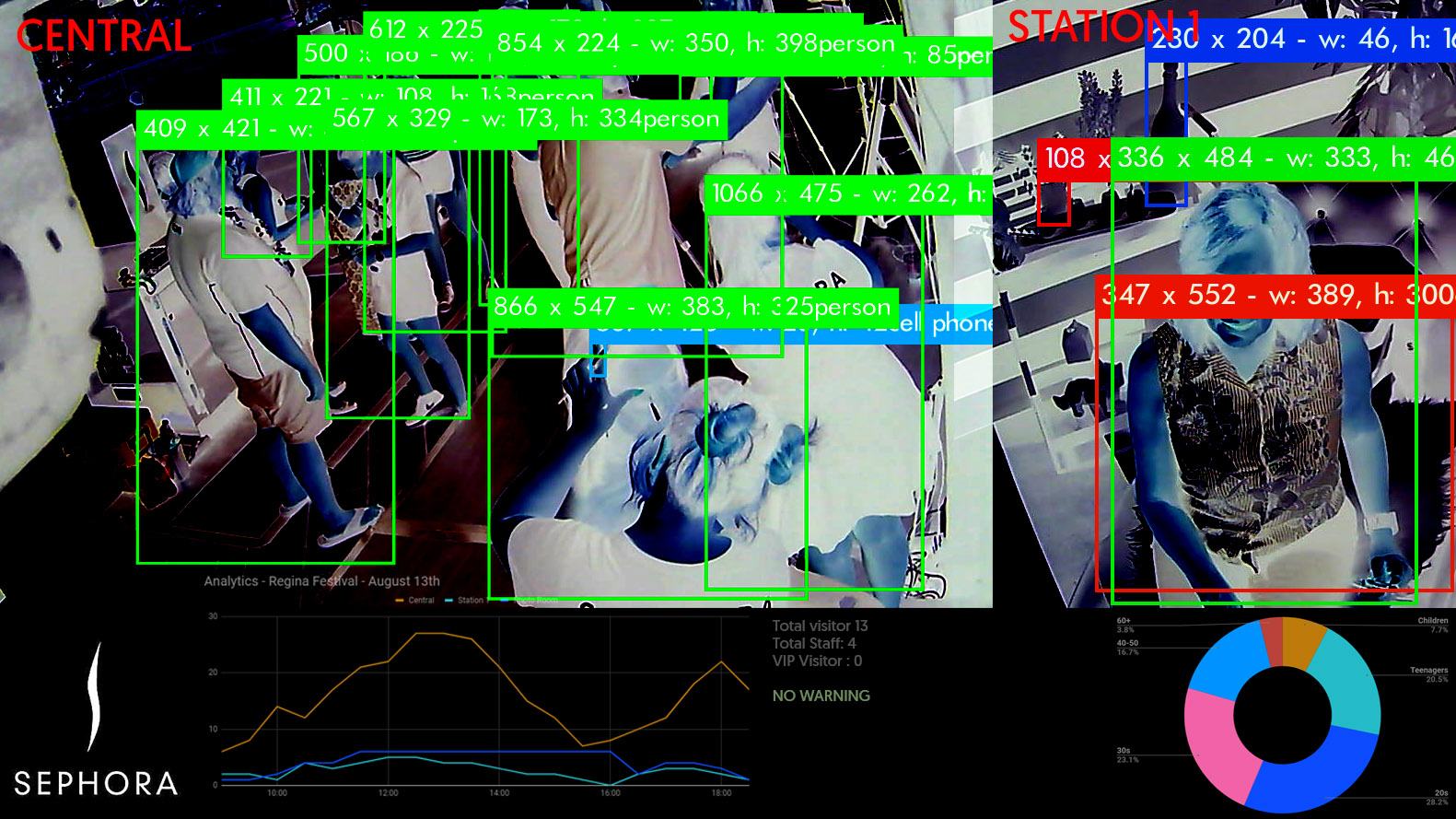Click the '567 x 329' person detection label

click(525, 119)
